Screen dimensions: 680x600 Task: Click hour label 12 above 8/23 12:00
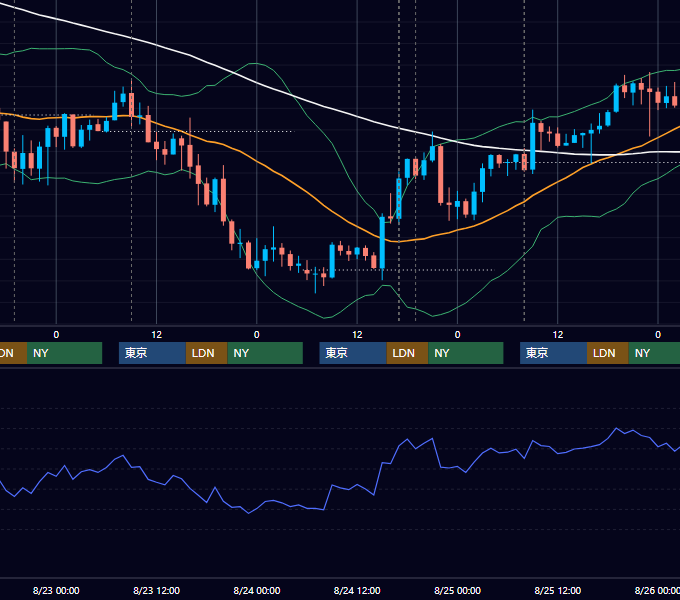(x=157, y=335)
